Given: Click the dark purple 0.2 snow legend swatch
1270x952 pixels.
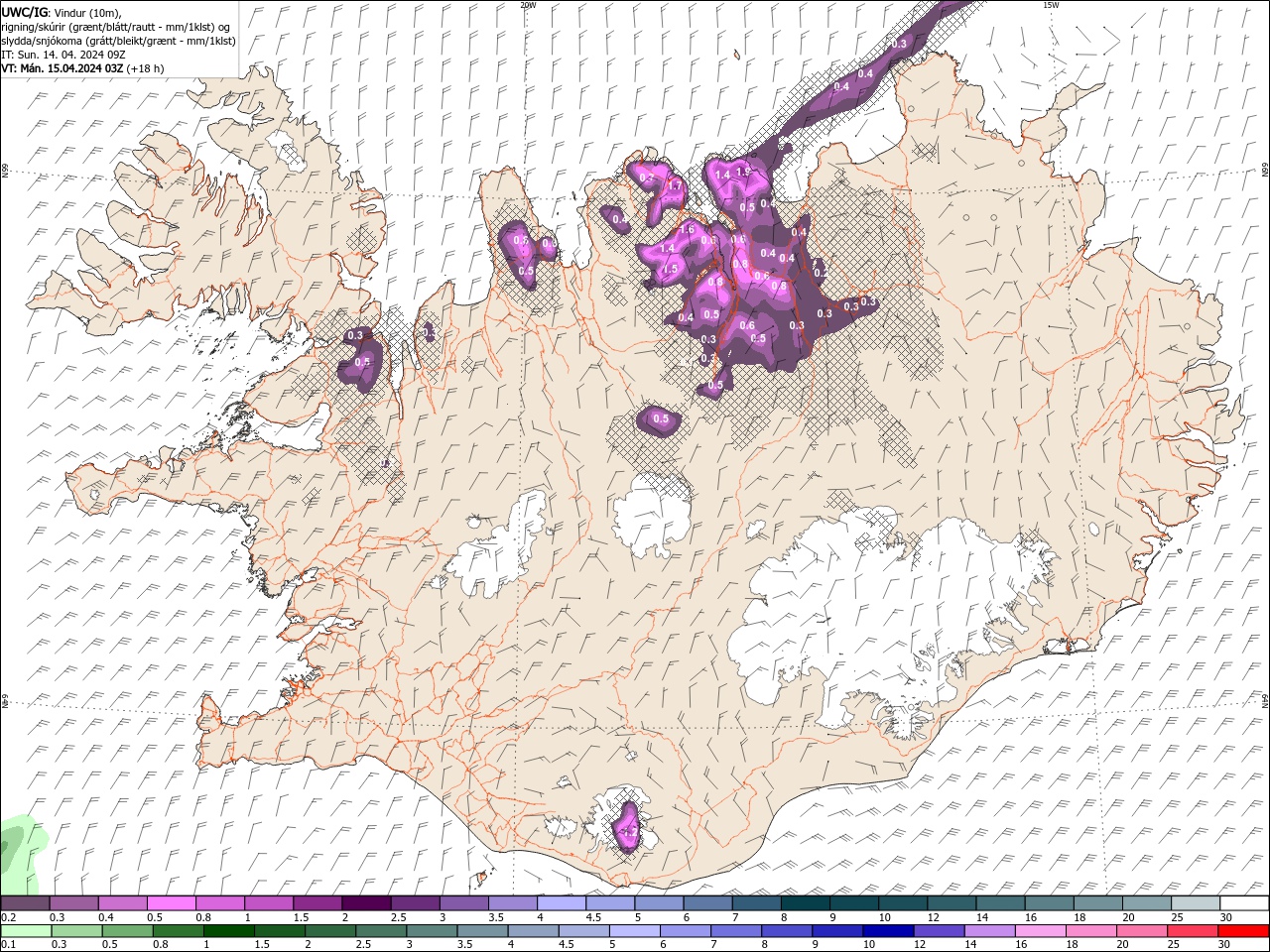Looking at the screenshot, I should (26, 903).
